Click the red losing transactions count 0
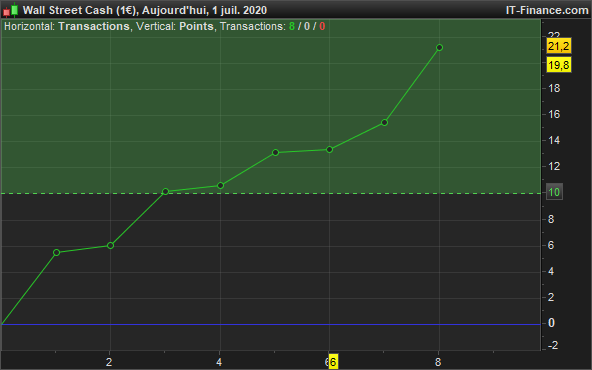This screenshot has width=592, height=370. 322,26
